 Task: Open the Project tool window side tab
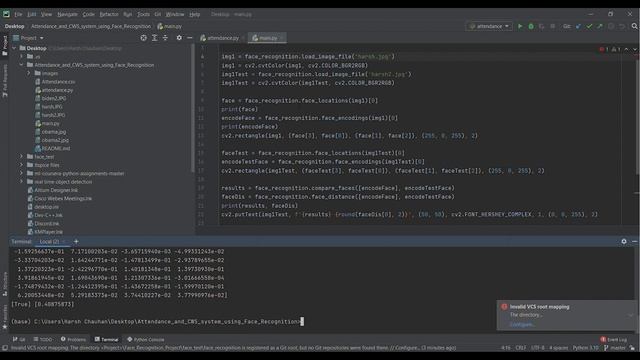[5, 45]
